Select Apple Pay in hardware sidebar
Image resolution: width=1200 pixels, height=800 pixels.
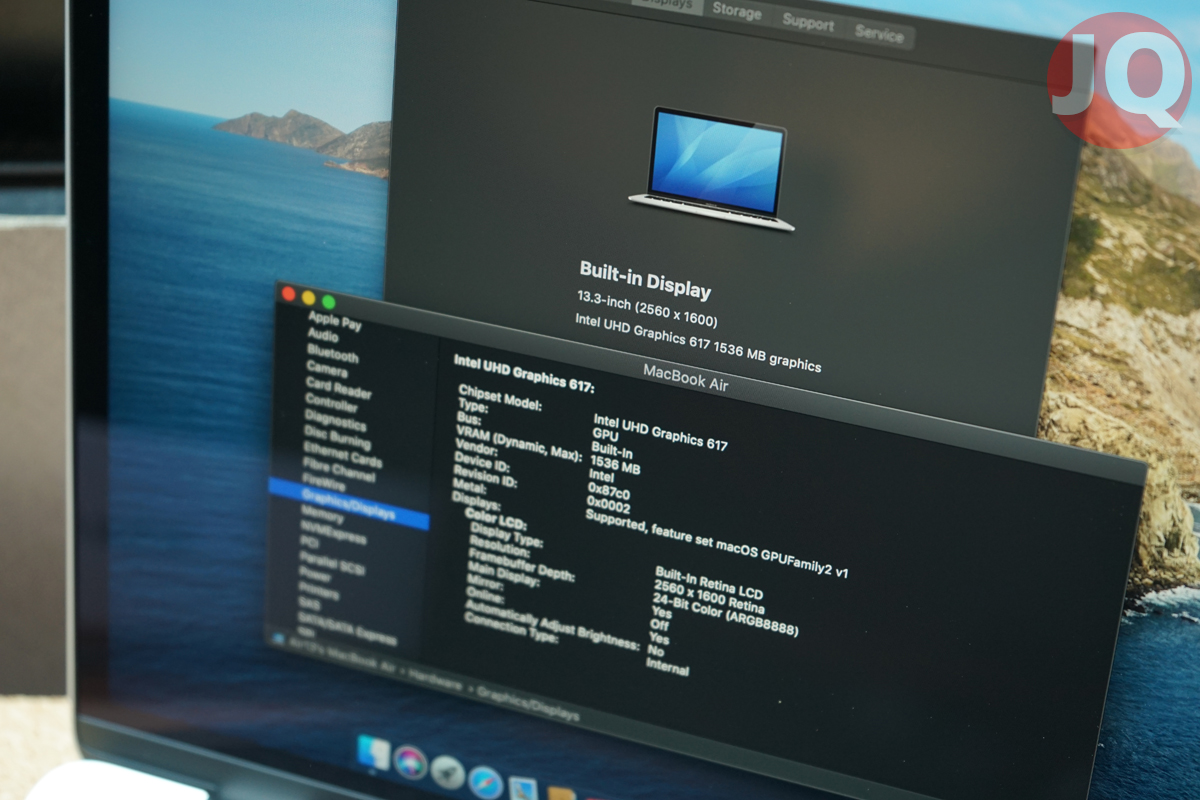coord(335,322)
